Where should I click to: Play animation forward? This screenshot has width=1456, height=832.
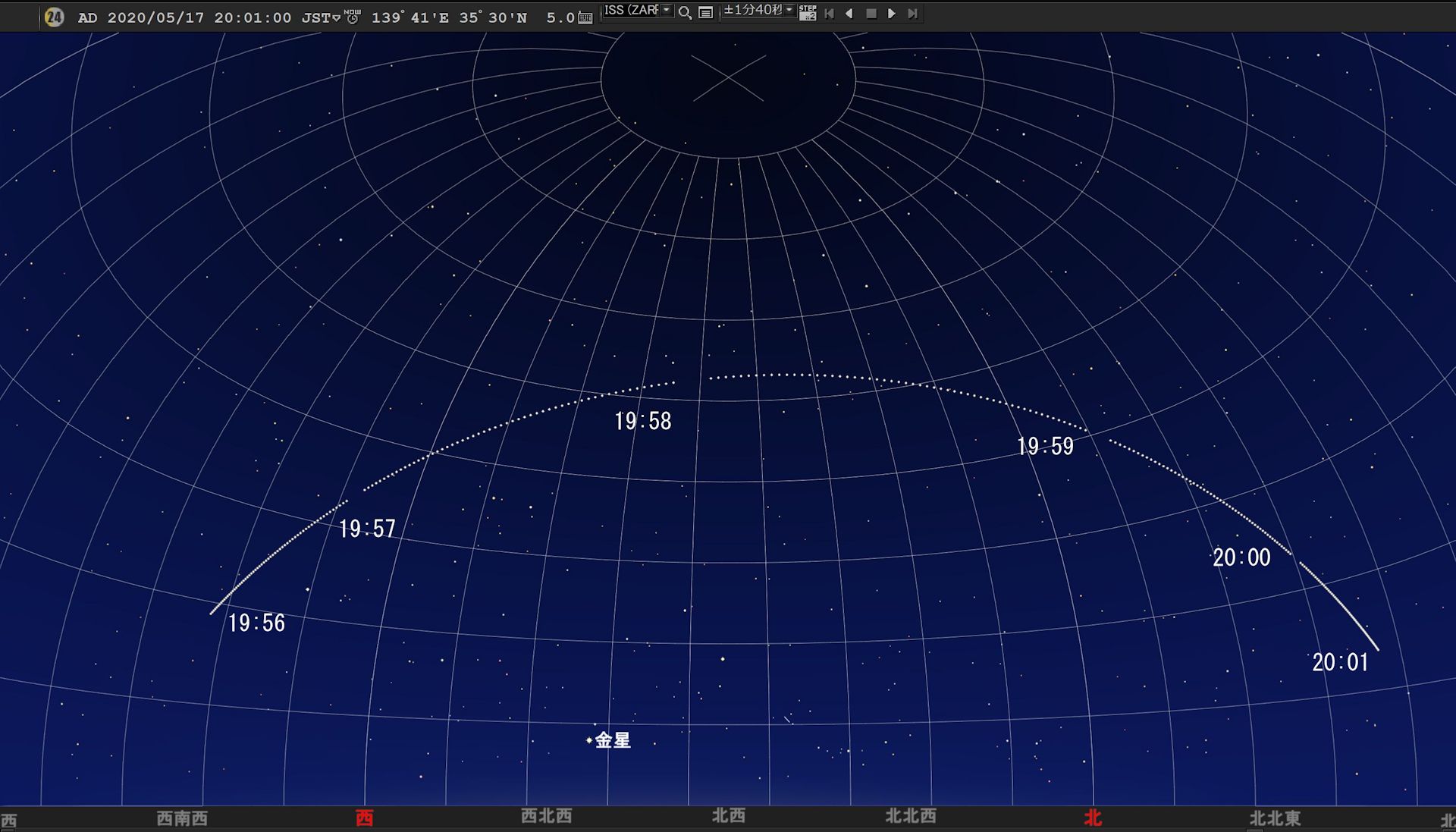[892, 13]
